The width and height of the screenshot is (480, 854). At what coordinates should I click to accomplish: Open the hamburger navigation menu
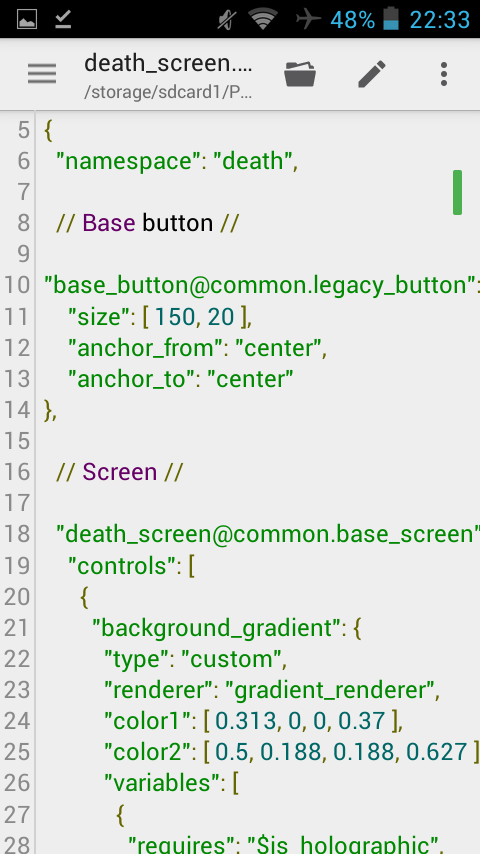click(x=42, y=74)
